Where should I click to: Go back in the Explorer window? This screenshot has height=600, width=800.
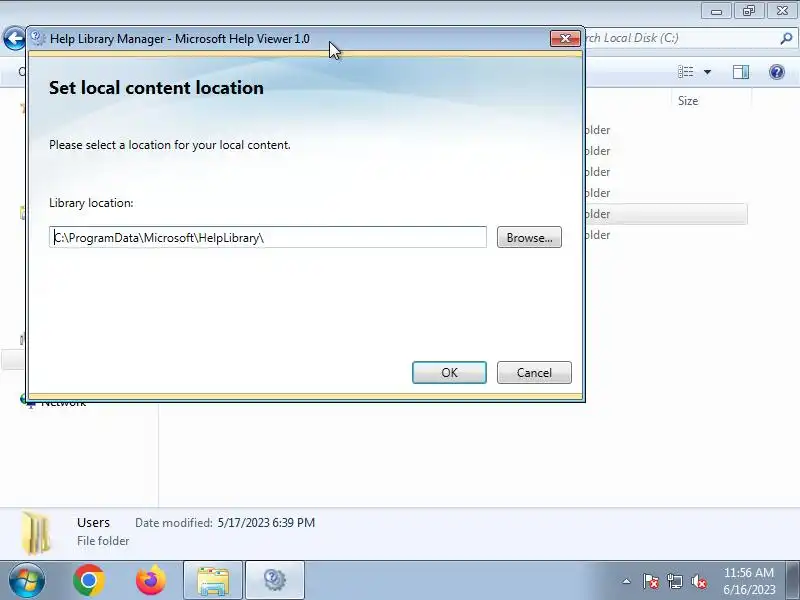14,38
